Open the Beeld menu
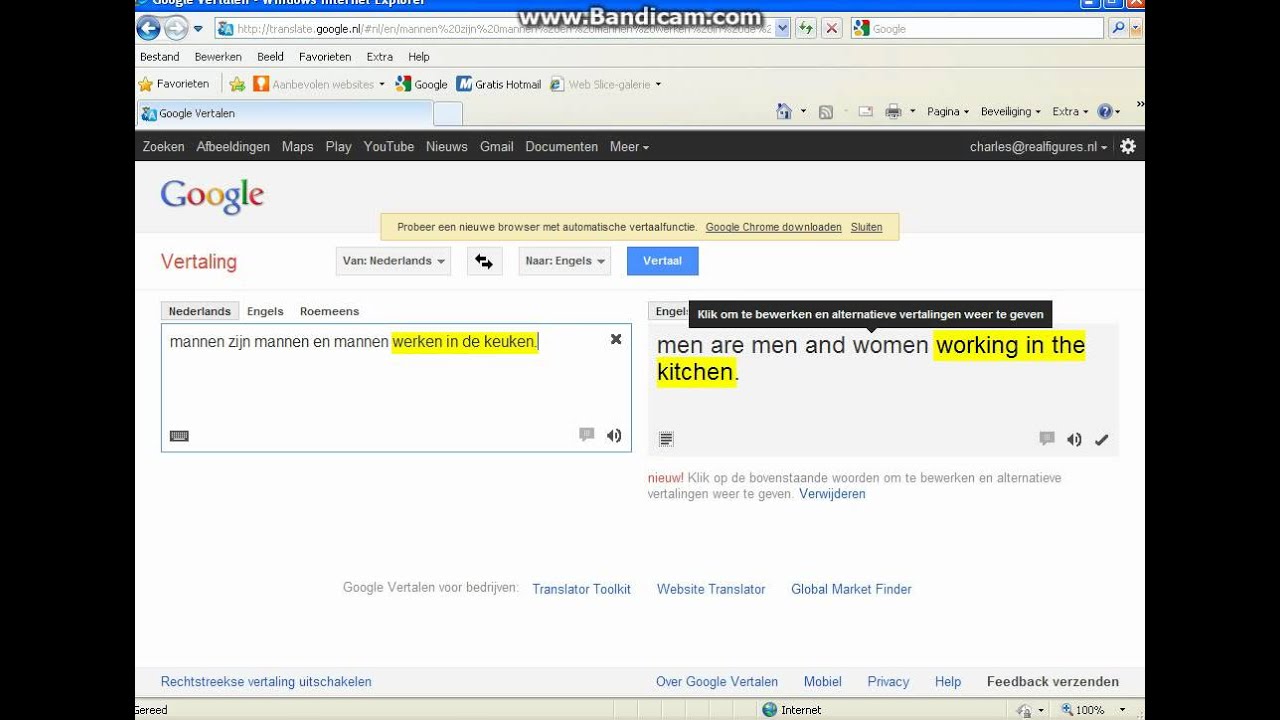This screenshot has height=720, width=1280. coord(271,57)
